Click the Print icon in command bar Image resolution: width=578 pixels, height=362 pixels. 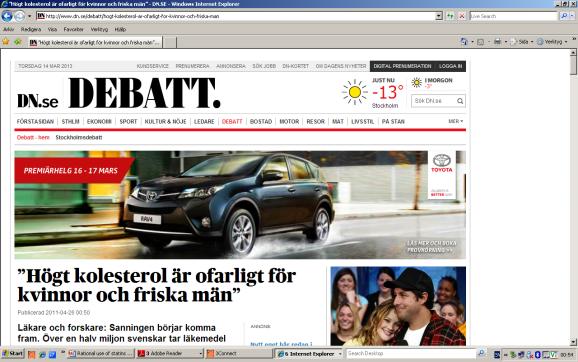click(x=497, y=42)
